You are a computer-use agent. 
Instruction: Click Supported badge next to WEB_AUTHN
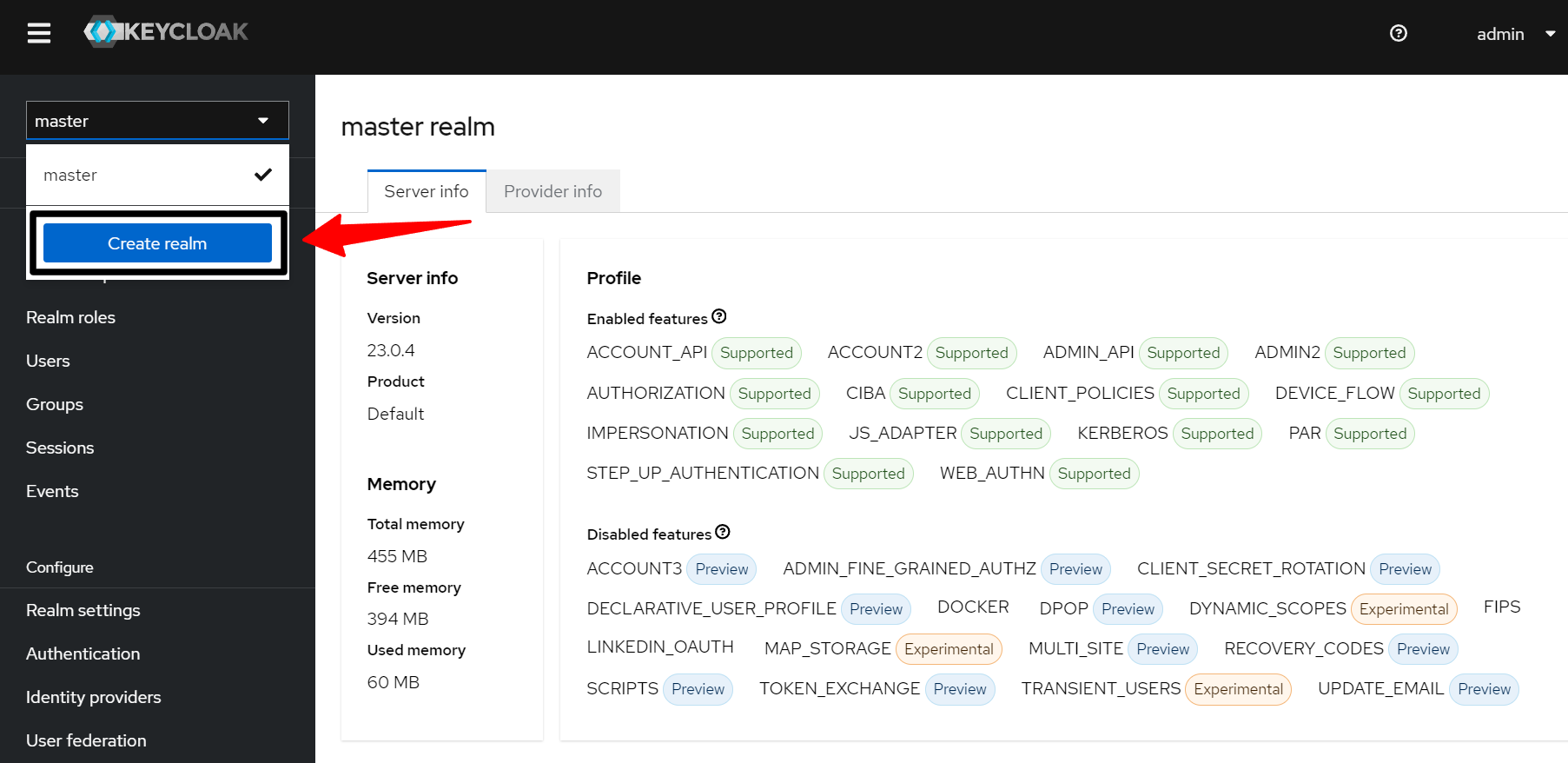[x=1094, y=474]
